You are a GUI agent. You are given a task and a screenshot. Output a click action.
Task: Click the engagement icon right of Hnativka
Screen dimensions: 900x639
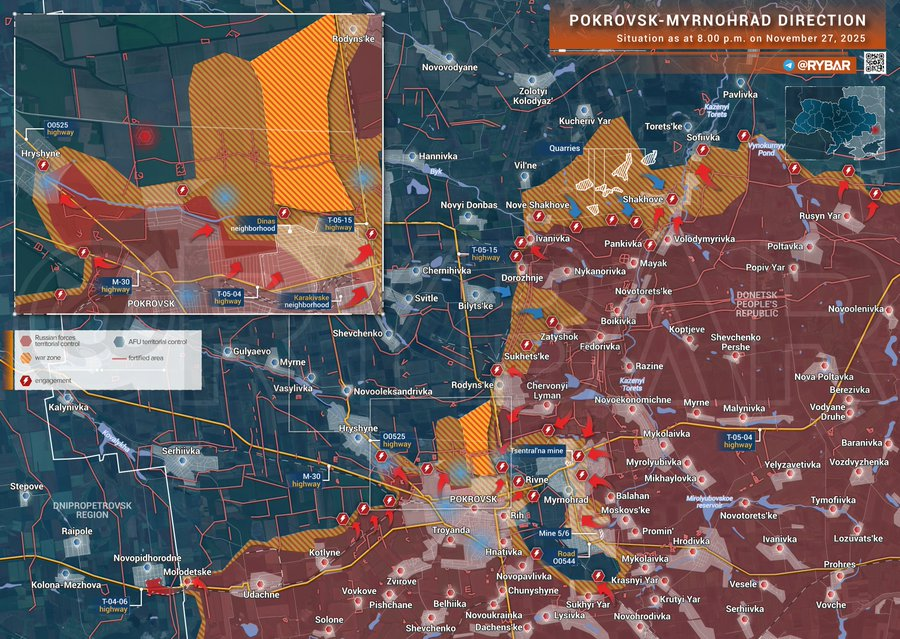(x=537, y=553)
